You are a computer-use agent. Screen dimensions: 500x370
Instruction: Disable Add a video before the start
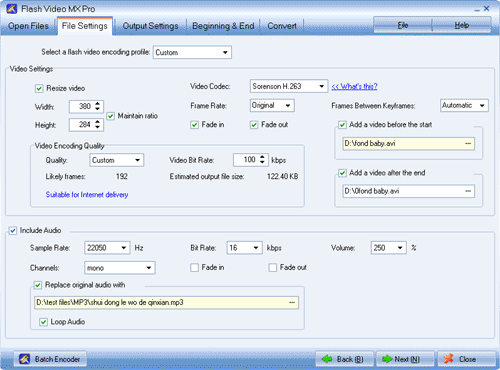coord(342,125)
